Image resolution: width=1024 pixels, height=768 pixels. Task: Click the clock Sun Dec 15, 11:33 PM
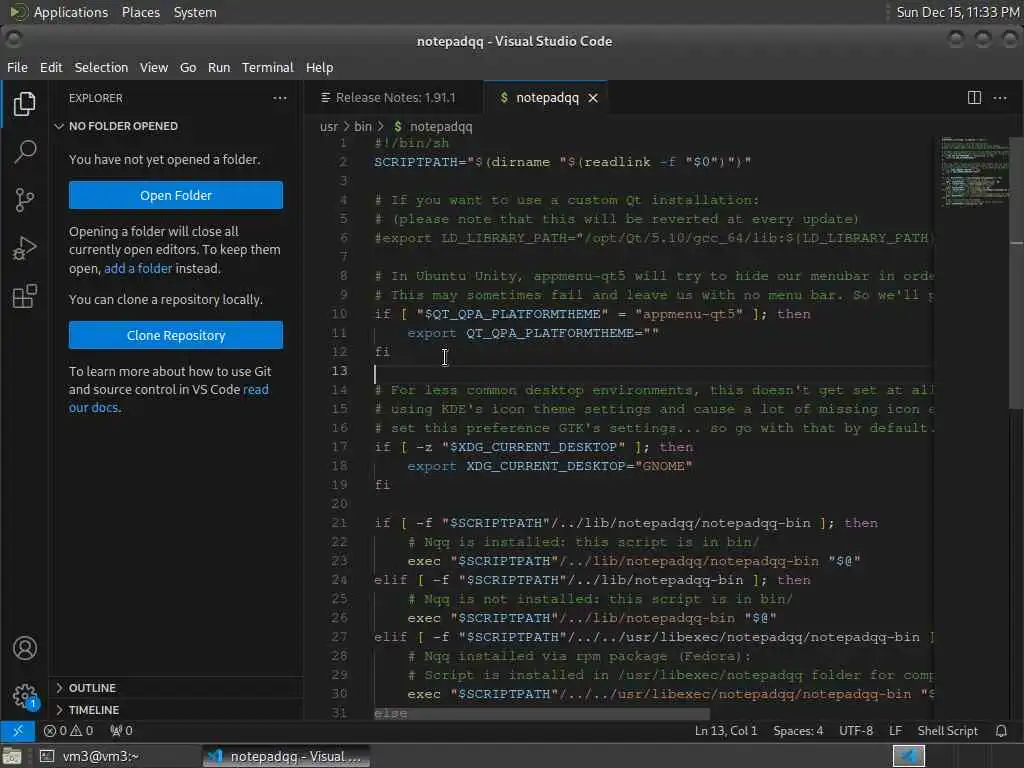(957, 12)
